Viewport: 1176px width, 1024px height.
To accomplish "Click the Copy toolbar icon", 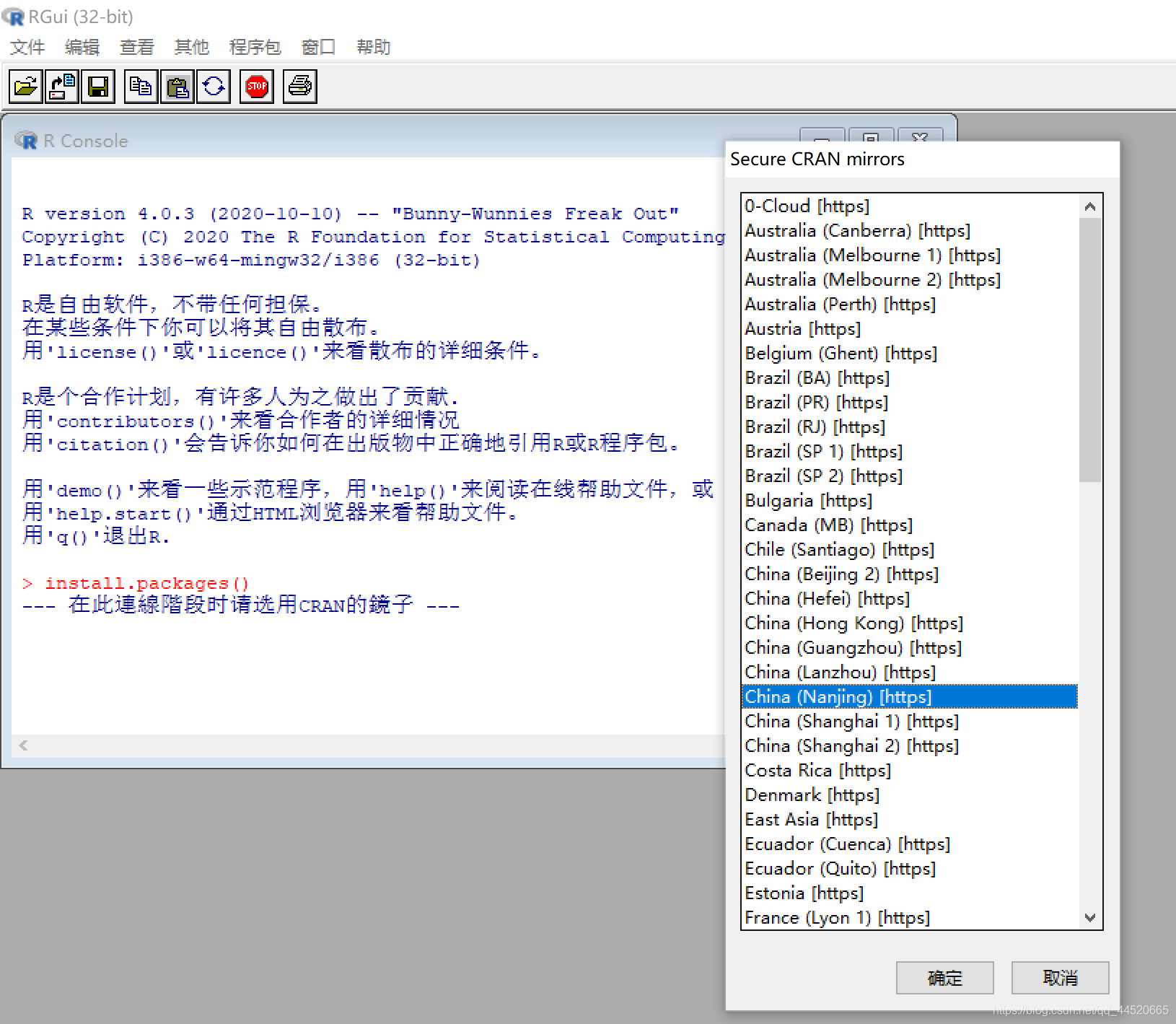I will (x=141, y=87).
